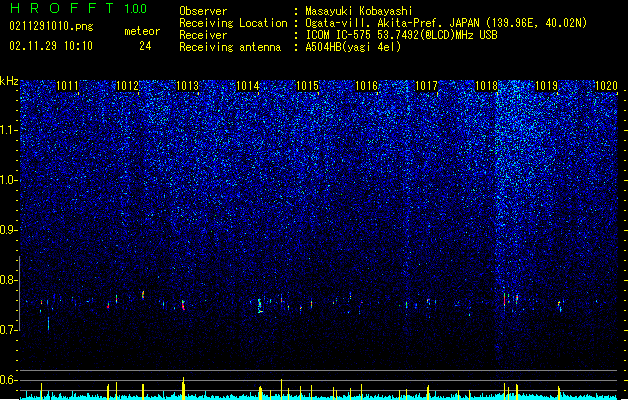The width and height of the screenshot is (629, 400).
Task: Click observer name Masayuki Kobayashi
Action: coord(359,11)
